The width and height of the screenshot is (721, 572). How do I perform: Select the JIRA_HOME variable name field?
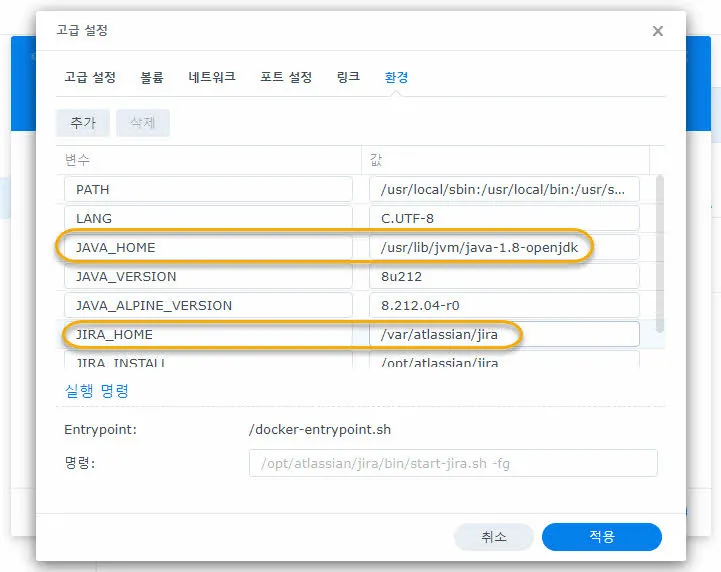click(x=208, y=334)
